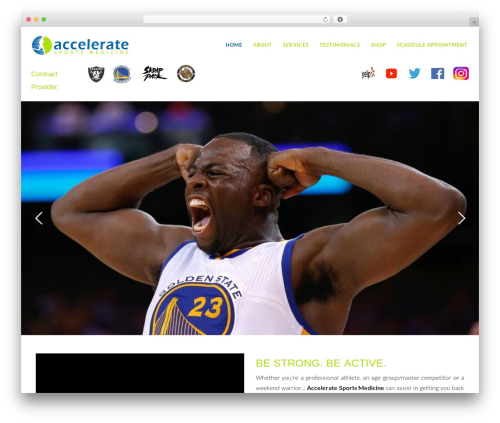Click the Golden State Warriors logo

click(122, 74)
